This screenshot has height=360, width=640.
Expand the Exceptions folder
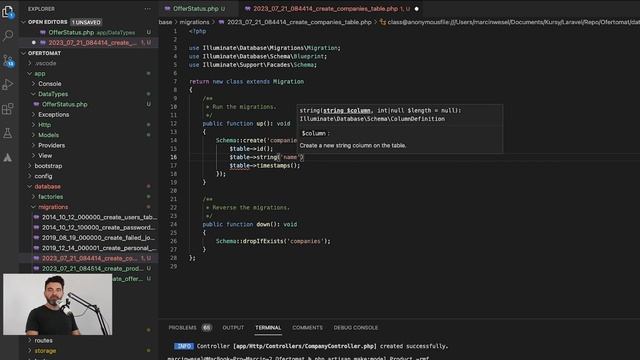pyautogui.click(x=33, y=115)
